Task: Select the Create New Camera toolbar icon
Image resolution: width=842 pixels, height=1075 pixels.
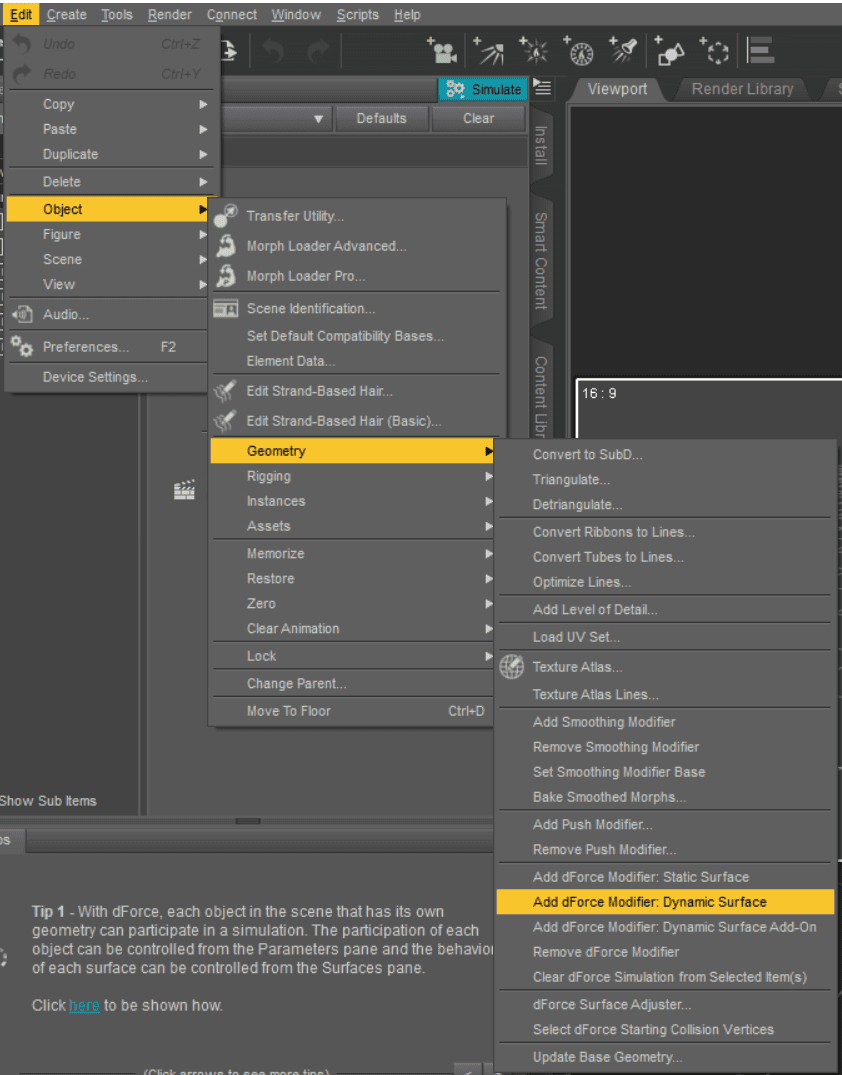Action: 442,50
